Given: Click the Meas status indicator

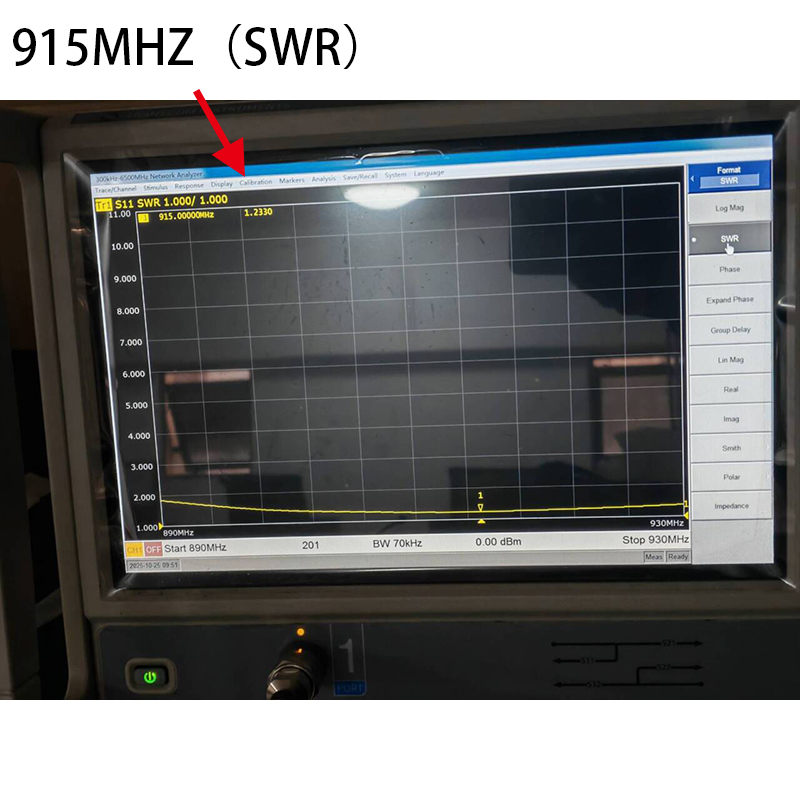Looking at the screenshot, I should point(654,557).
